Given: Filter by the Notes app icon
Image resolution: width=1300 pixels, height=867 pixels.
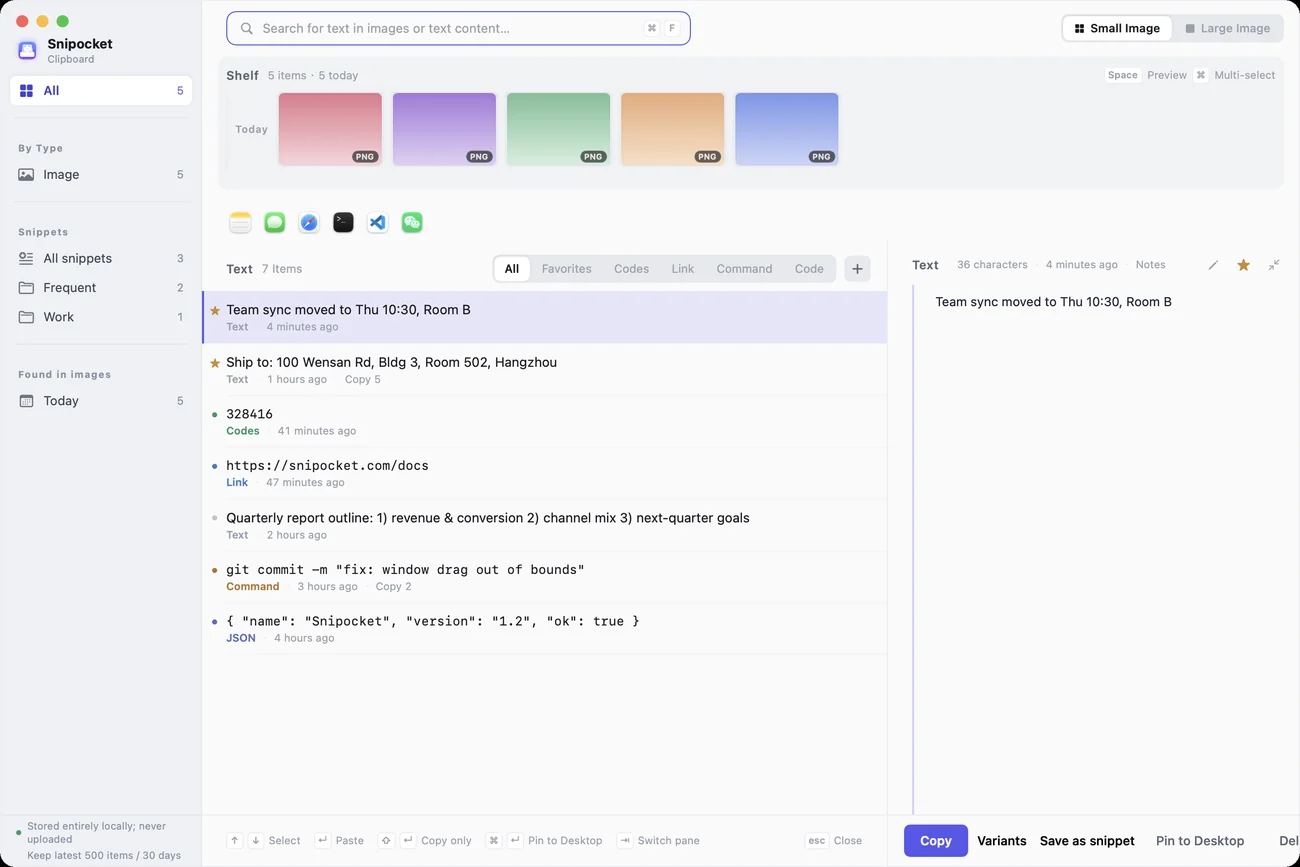Looking at the screenshot, I should (x=240, y=222).
